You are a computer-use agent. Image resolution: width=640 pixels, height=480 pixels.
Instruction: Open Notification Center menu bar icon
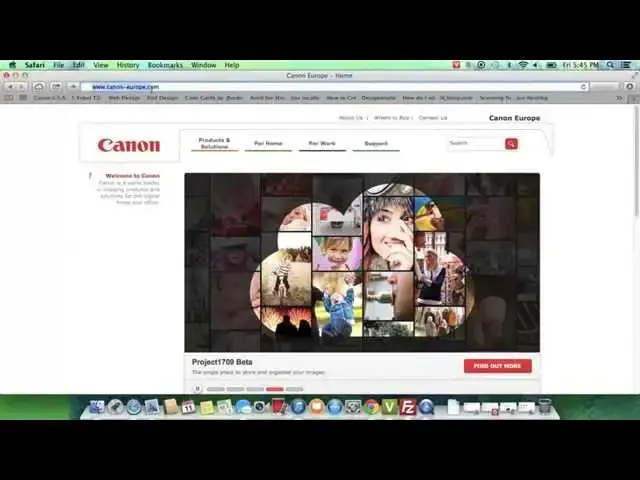626,65
